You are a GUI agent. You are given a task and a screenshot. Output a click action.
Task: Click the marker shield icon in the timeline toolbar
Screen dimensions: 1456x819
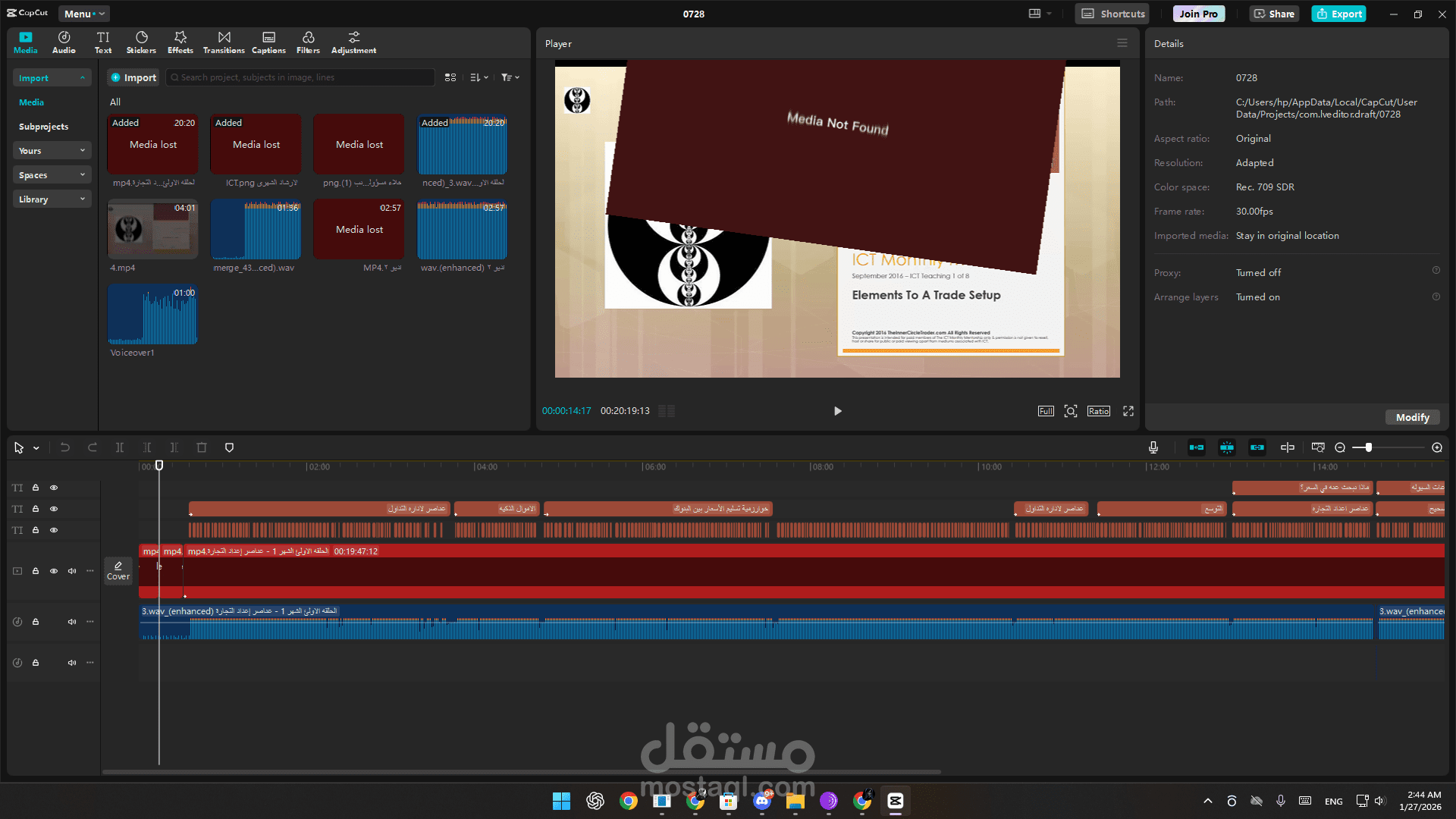coord(229,447)
